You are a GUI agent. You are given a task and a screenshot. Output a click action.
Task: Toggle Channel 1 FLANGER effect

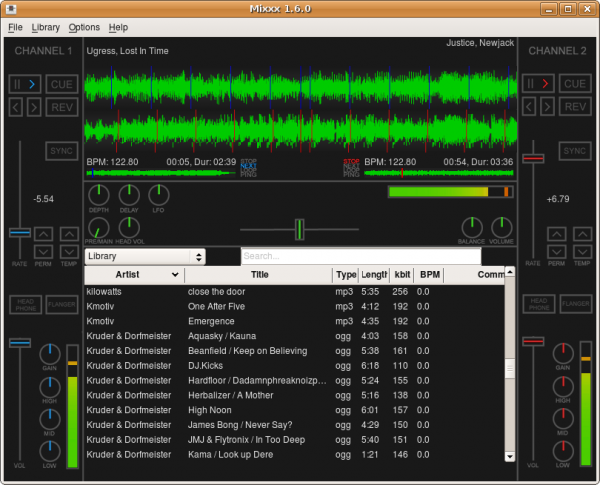click(61, 304)
